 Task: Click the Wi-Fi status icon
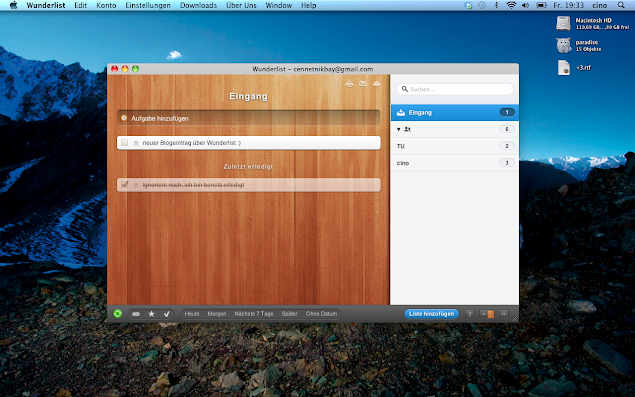(511, 5)
